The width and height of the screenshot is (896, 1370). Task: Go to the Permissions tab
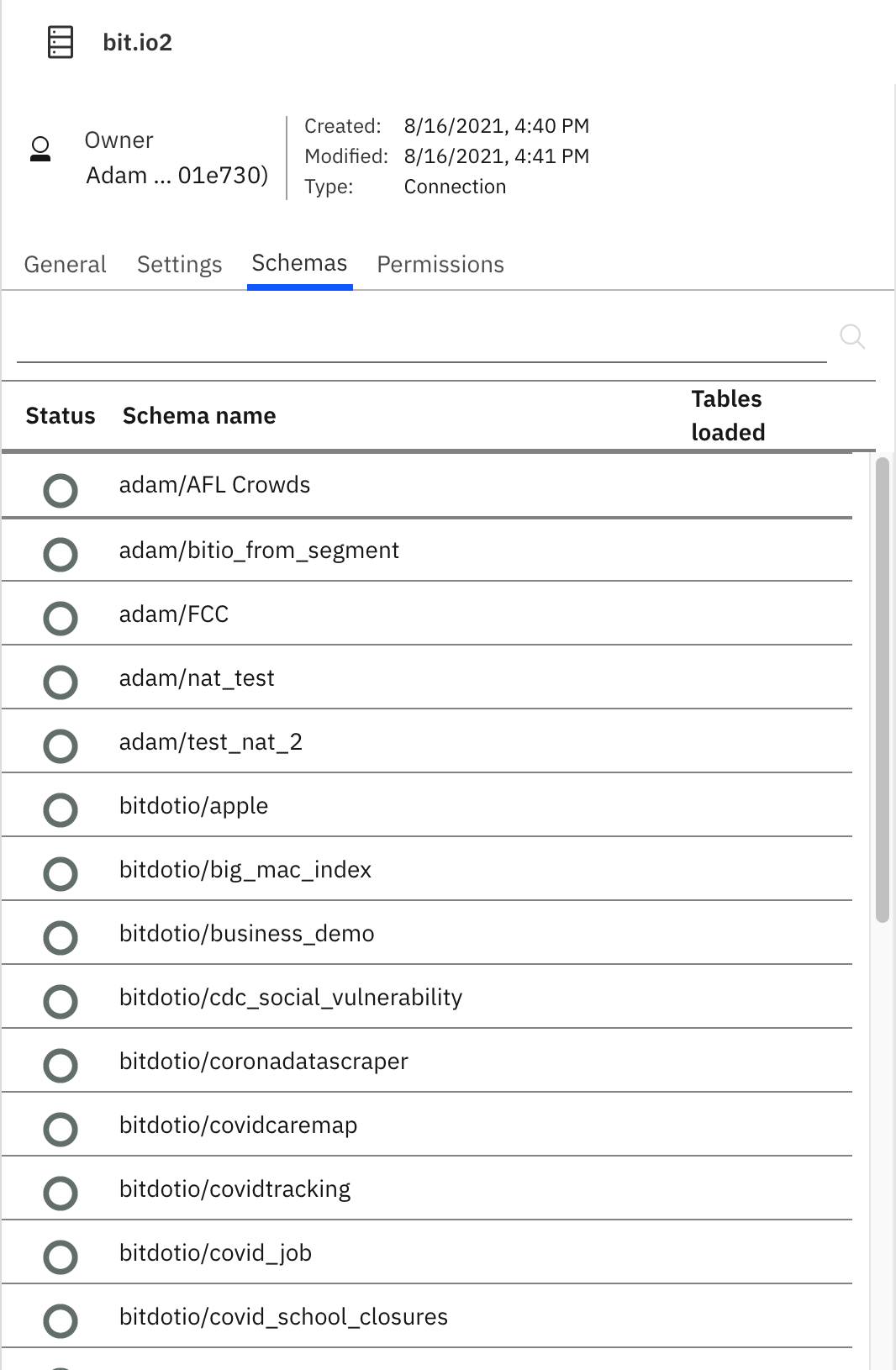point(440,265)
